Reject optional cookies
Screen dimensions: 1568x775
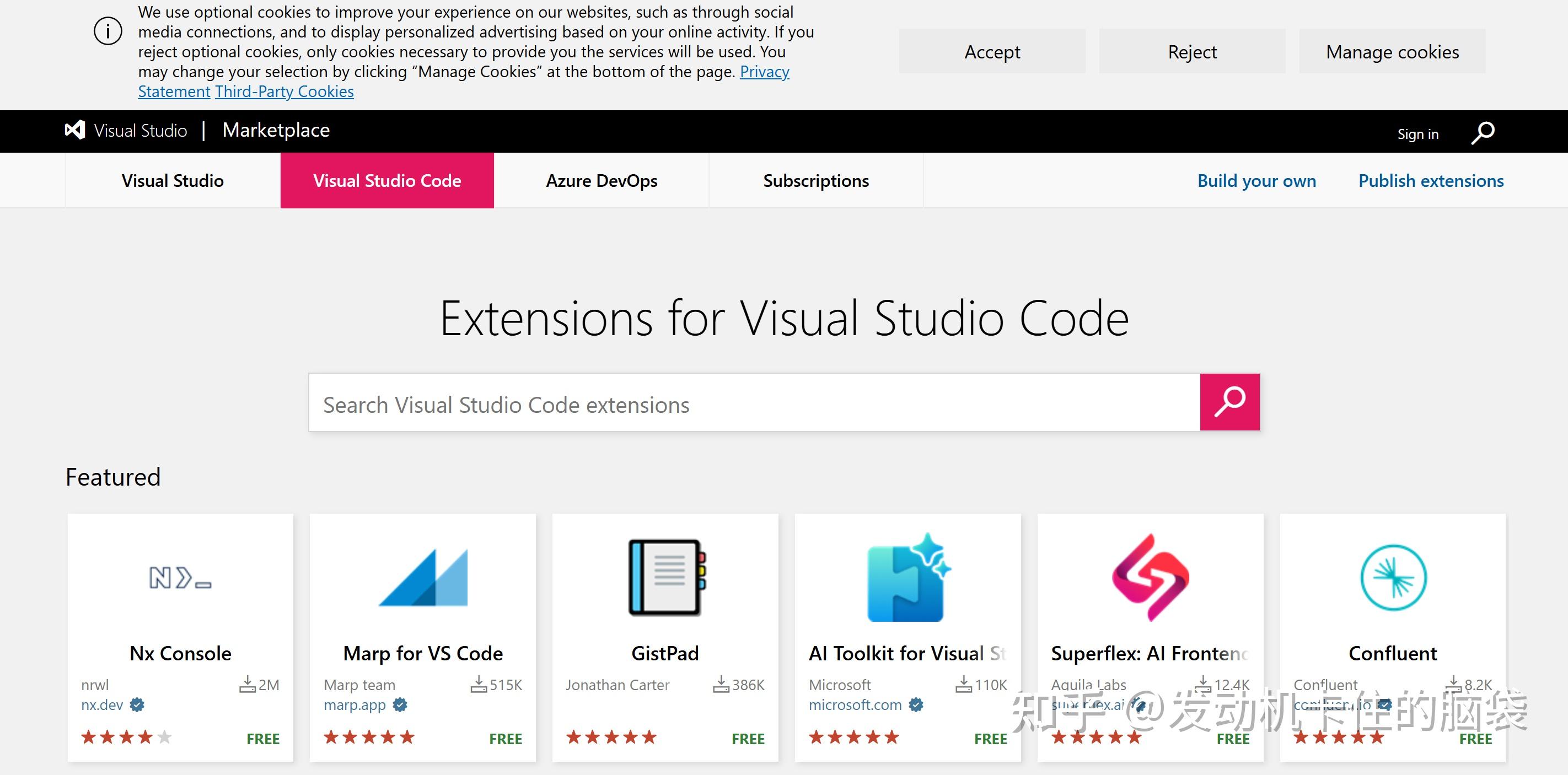(x=1192, y=52)
